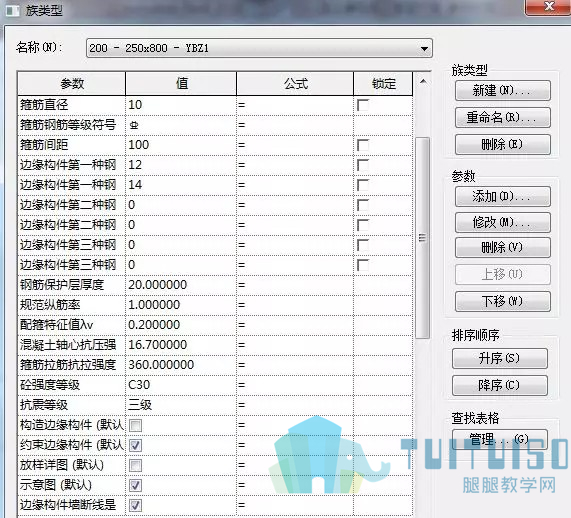Click the 箍筋直径 parameter name

[44, 105]
